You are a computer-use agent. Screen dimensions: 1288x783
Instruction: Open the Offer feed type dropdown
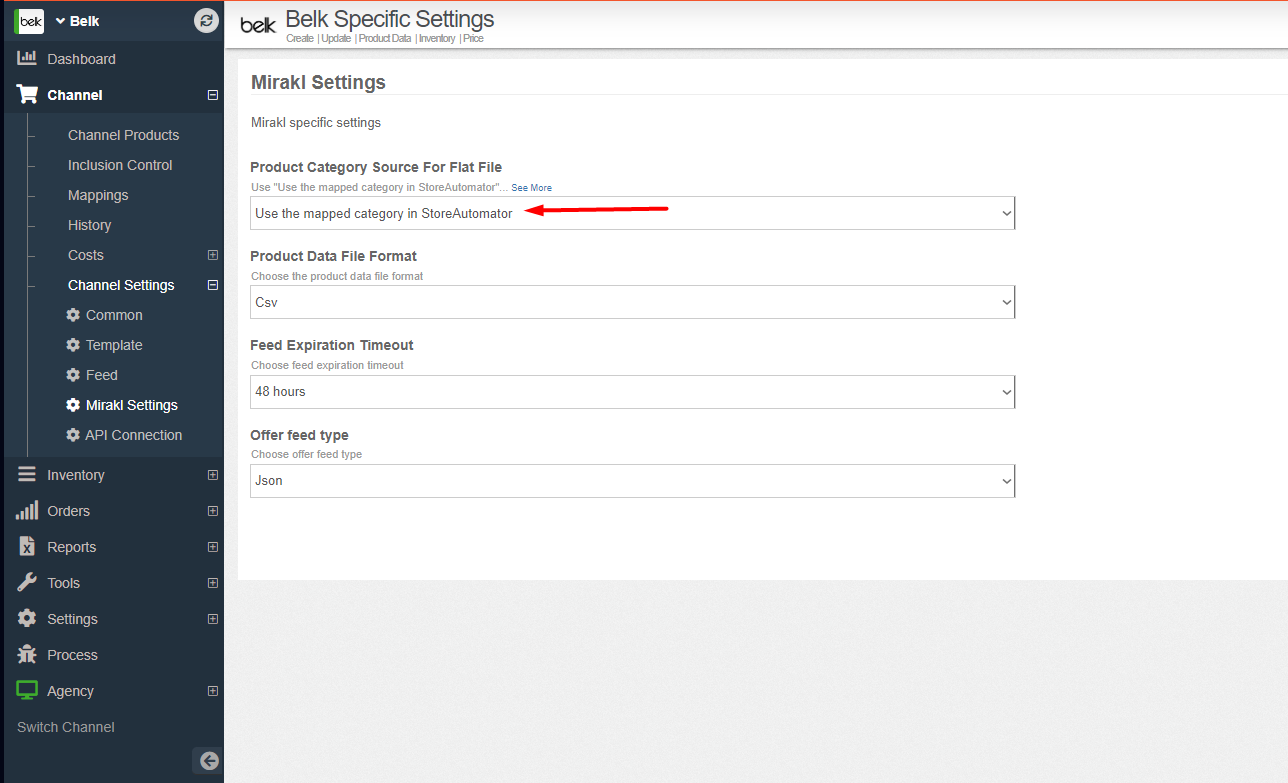(x=632, y=480)
